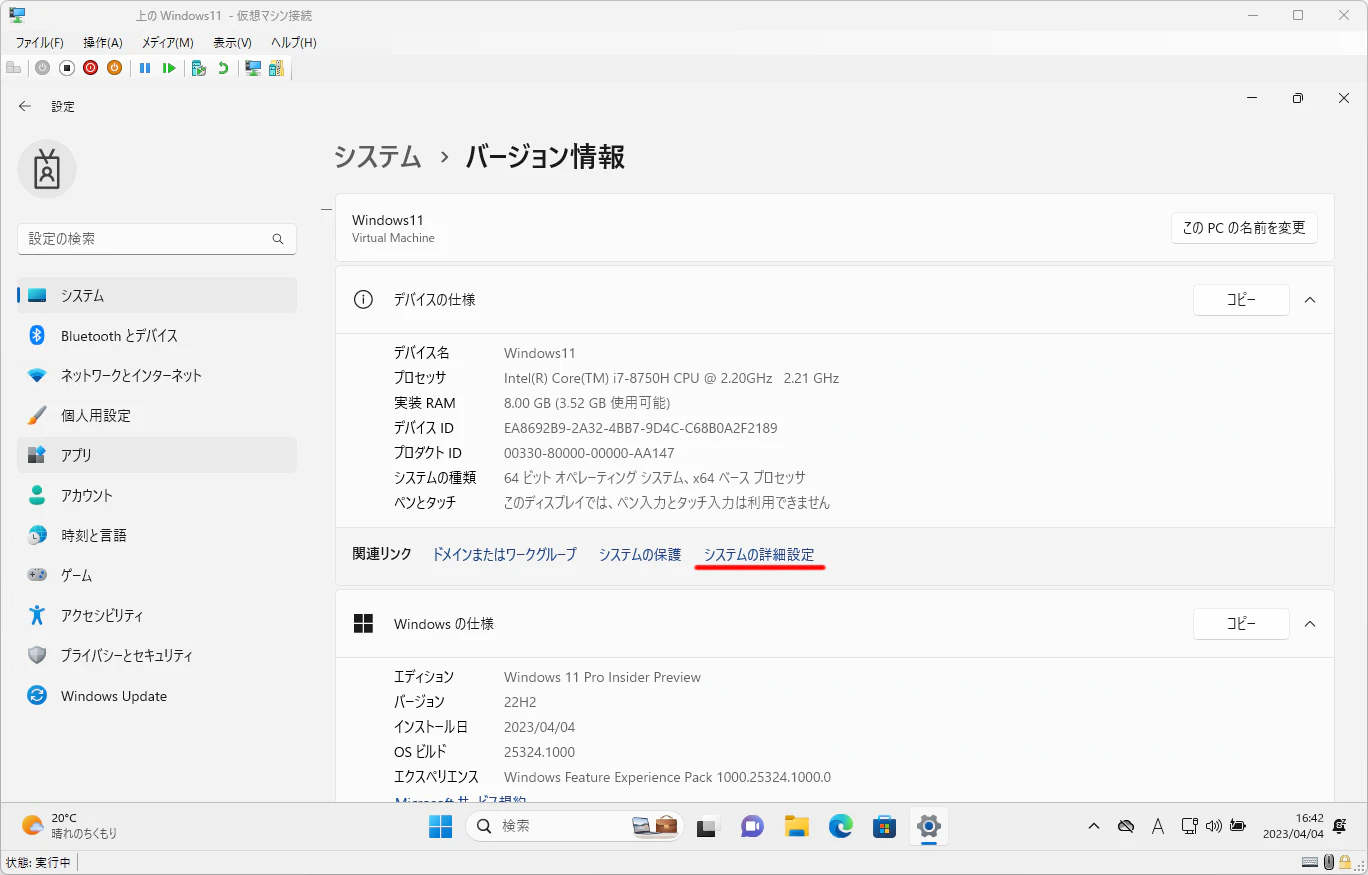Open ネットワークとインターネット settings
The width and height of the screenshot is (1368, 875).
click(x=157, y=375)
